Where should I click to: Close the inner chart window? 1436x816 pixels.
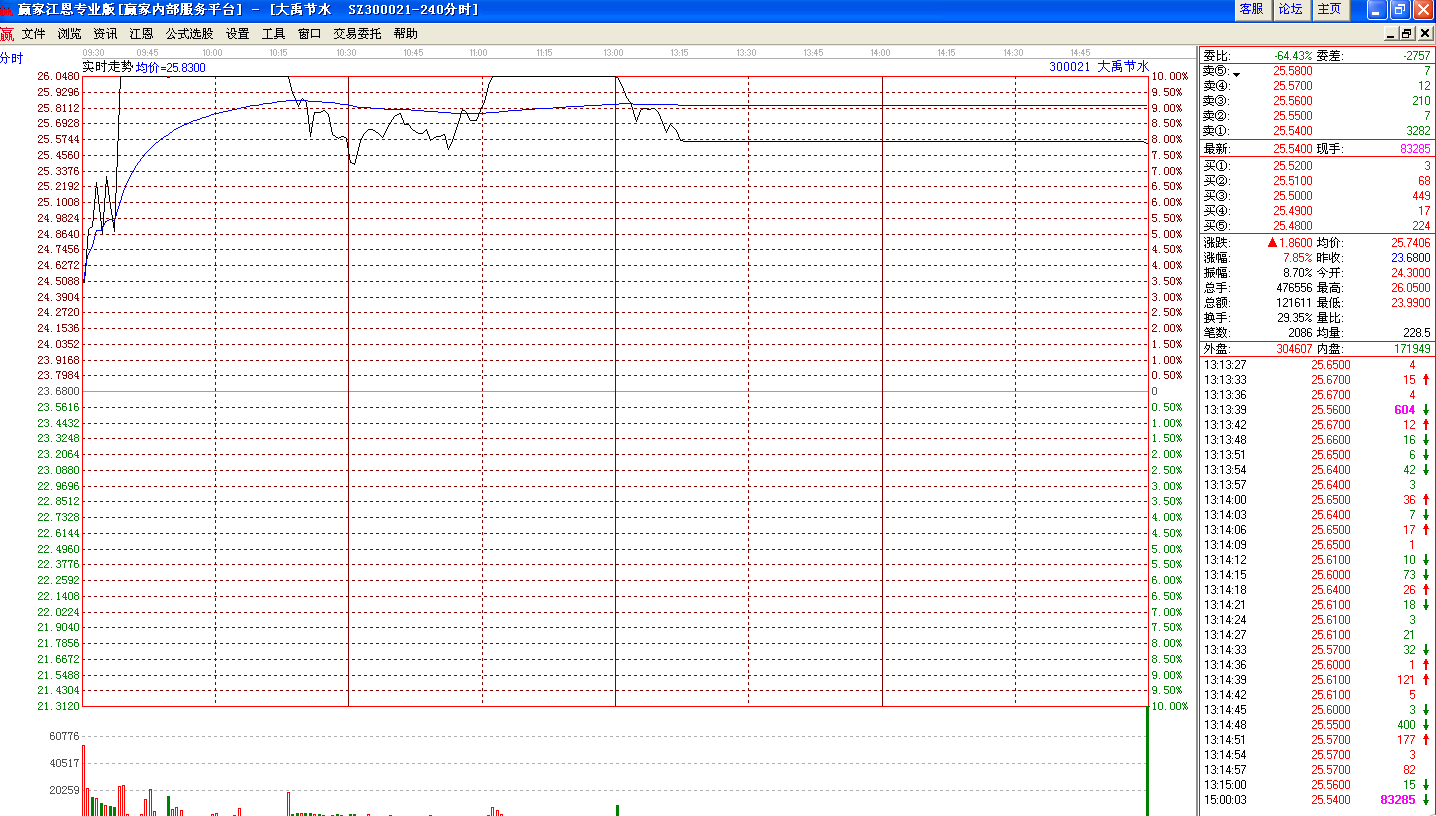tap(1426, 34)
